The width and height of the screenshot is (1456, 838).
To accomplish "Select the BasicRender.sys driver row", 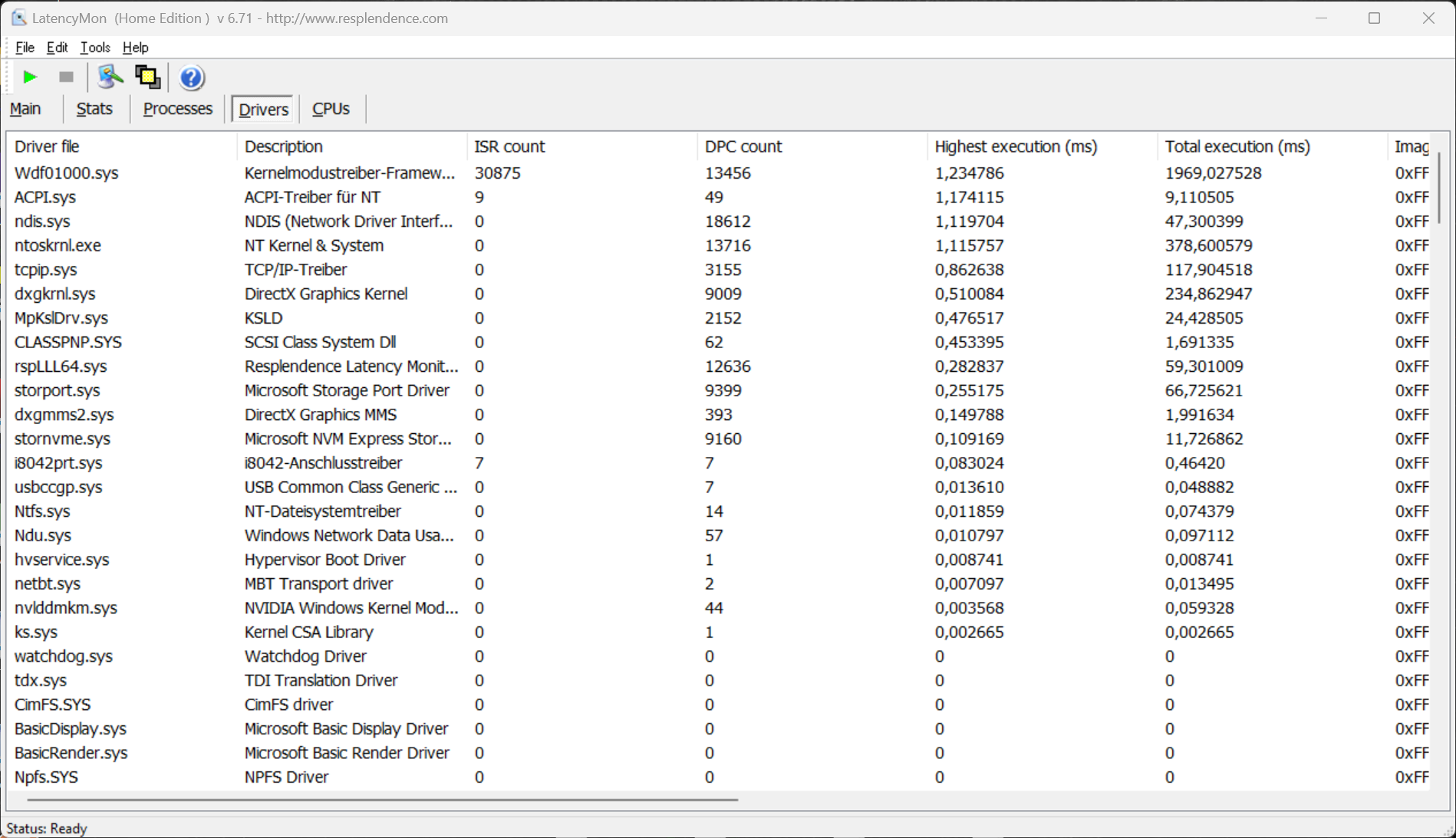I will 718,753.
